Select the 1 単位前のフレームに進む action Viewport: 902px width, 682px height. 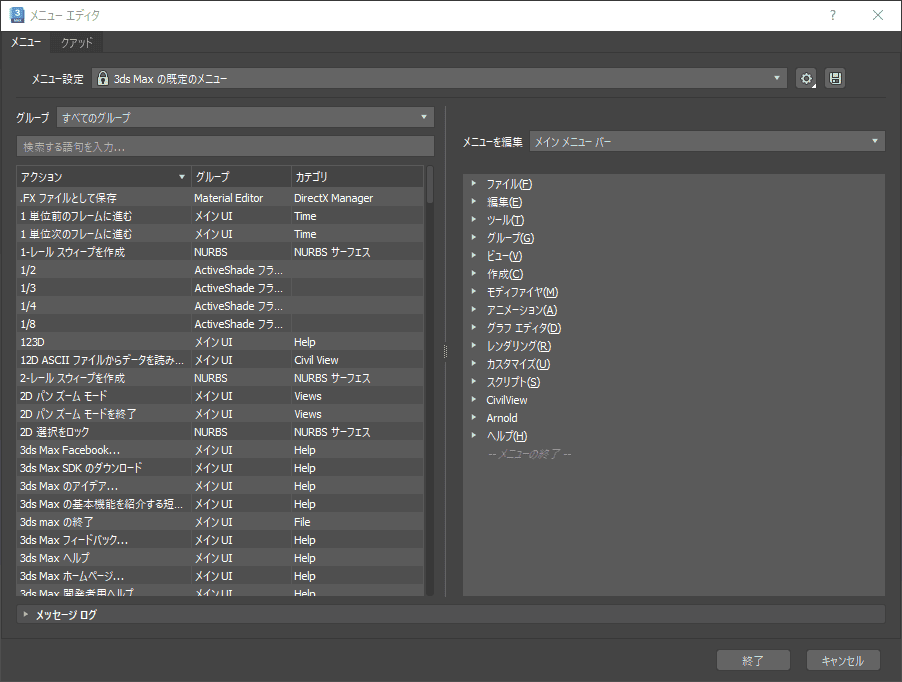220,216
